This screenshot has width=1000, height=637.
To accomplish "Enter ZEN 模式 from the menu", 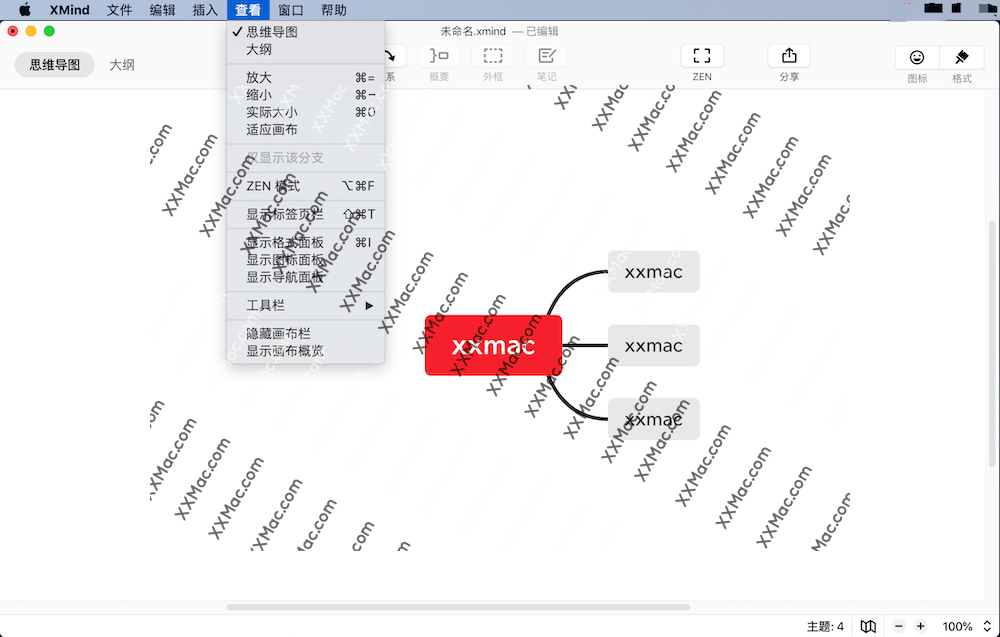I will tap(305, 186).
